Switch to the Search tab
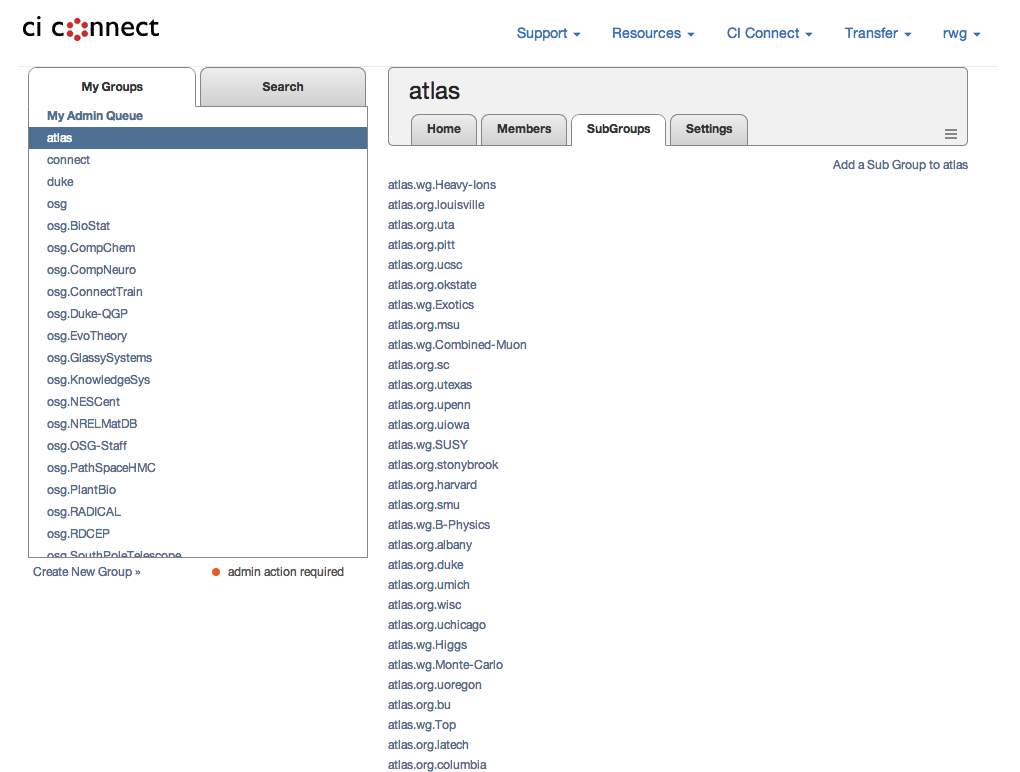Image resolution: width=1020 pixels, height=772 pixels. (283, 87)
